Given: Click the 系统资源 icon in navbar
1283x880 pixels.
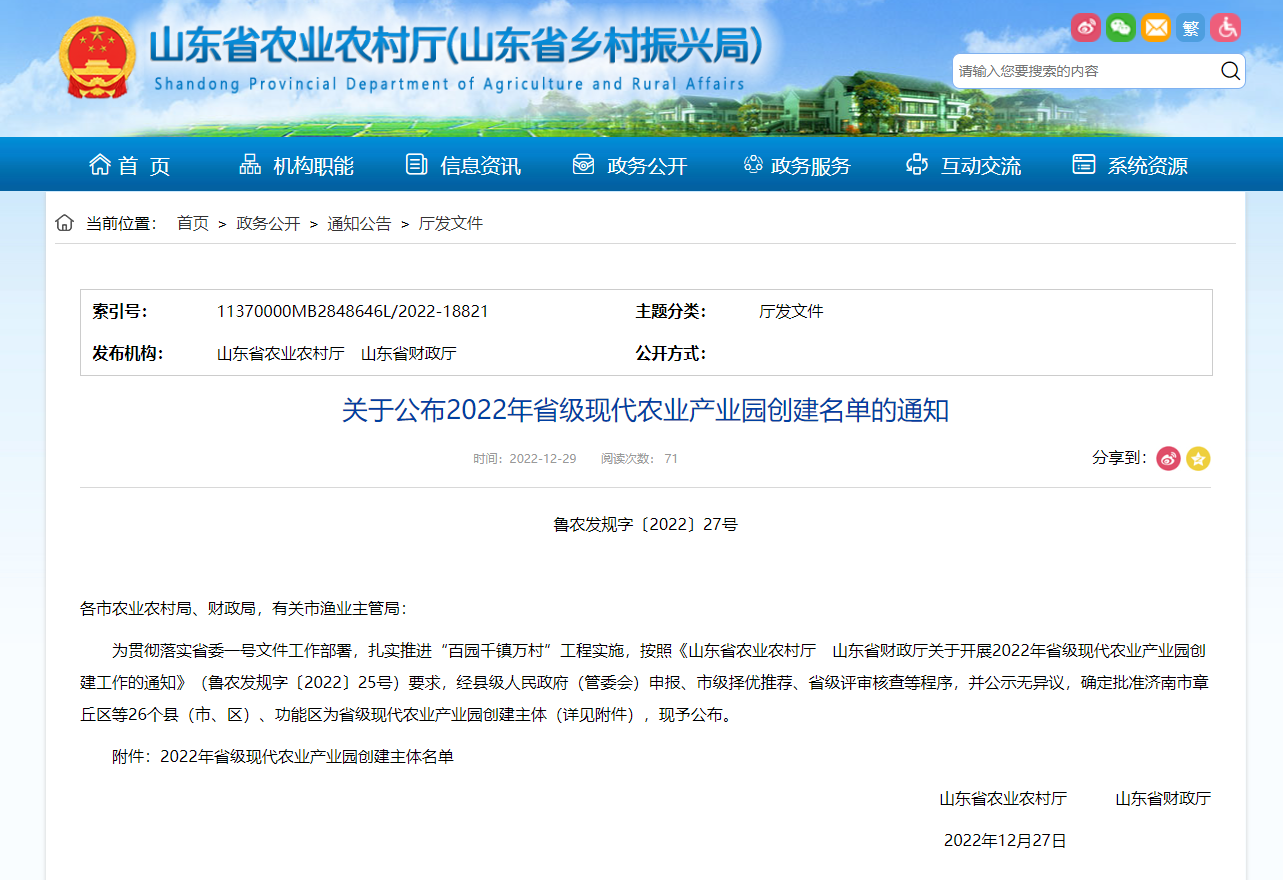Looking at the screenshot, I should [x=1084, y=165].
